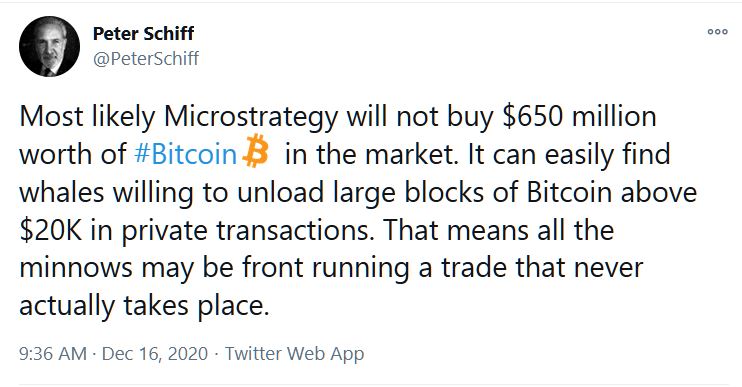Click the word minnows in the tweet
The width and height of the screenshot is (742, 387).
76,268
